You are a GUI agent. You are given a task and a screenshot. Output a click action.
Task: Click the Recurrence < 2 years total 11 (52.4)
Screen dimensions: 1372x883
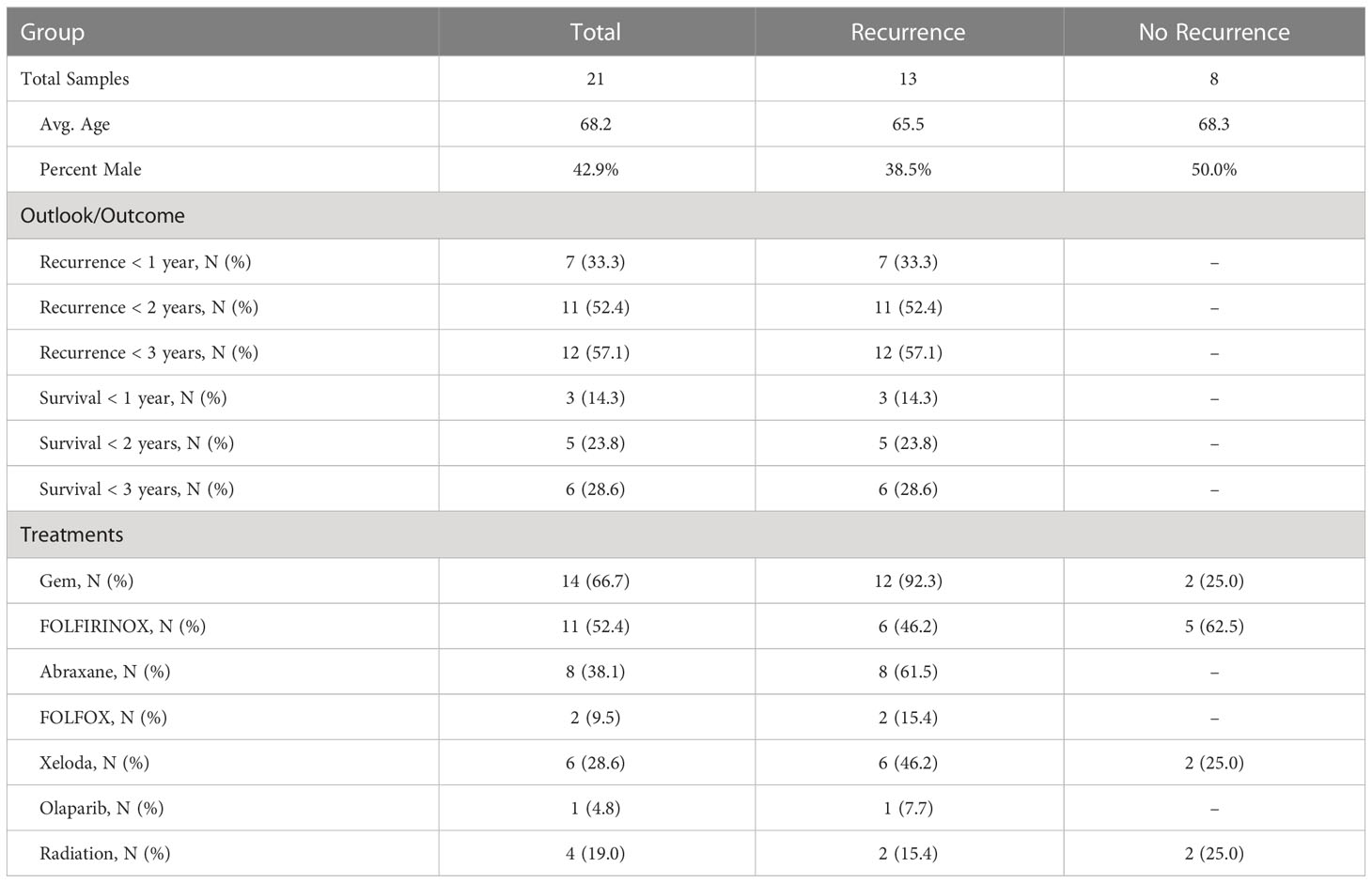pyautogui.click(x=596, y=307)
